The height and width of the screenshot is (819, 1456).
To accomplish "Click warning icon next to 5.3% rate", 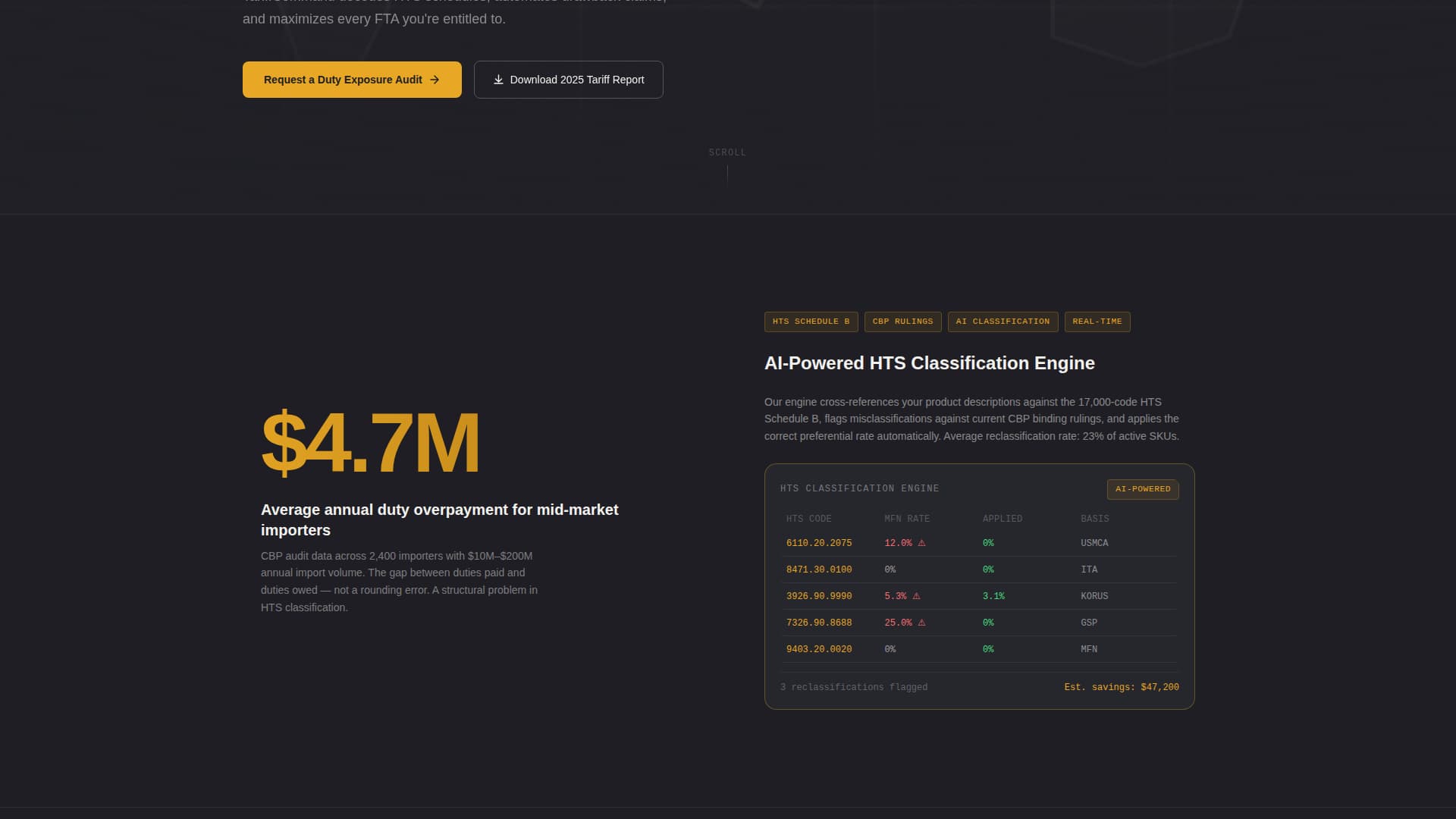I will [916, 596].
